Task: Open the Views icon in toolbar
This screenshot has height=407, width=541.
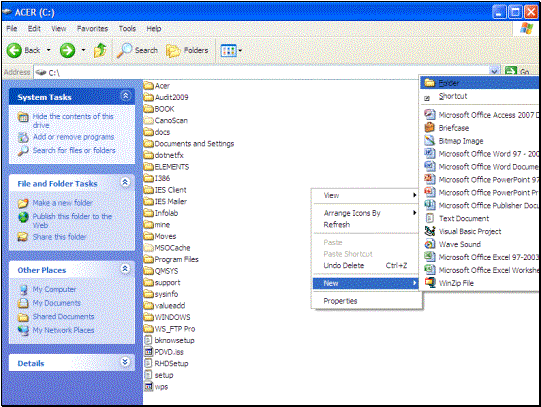Action: 228,51
